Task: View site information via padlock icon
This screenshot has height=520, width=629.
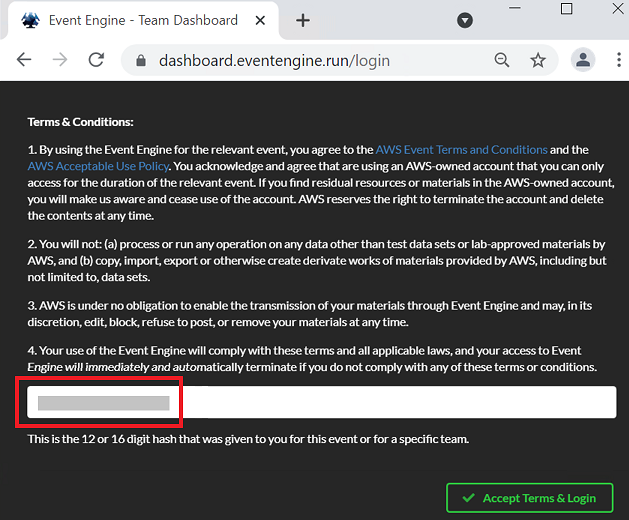Action: 141,61
